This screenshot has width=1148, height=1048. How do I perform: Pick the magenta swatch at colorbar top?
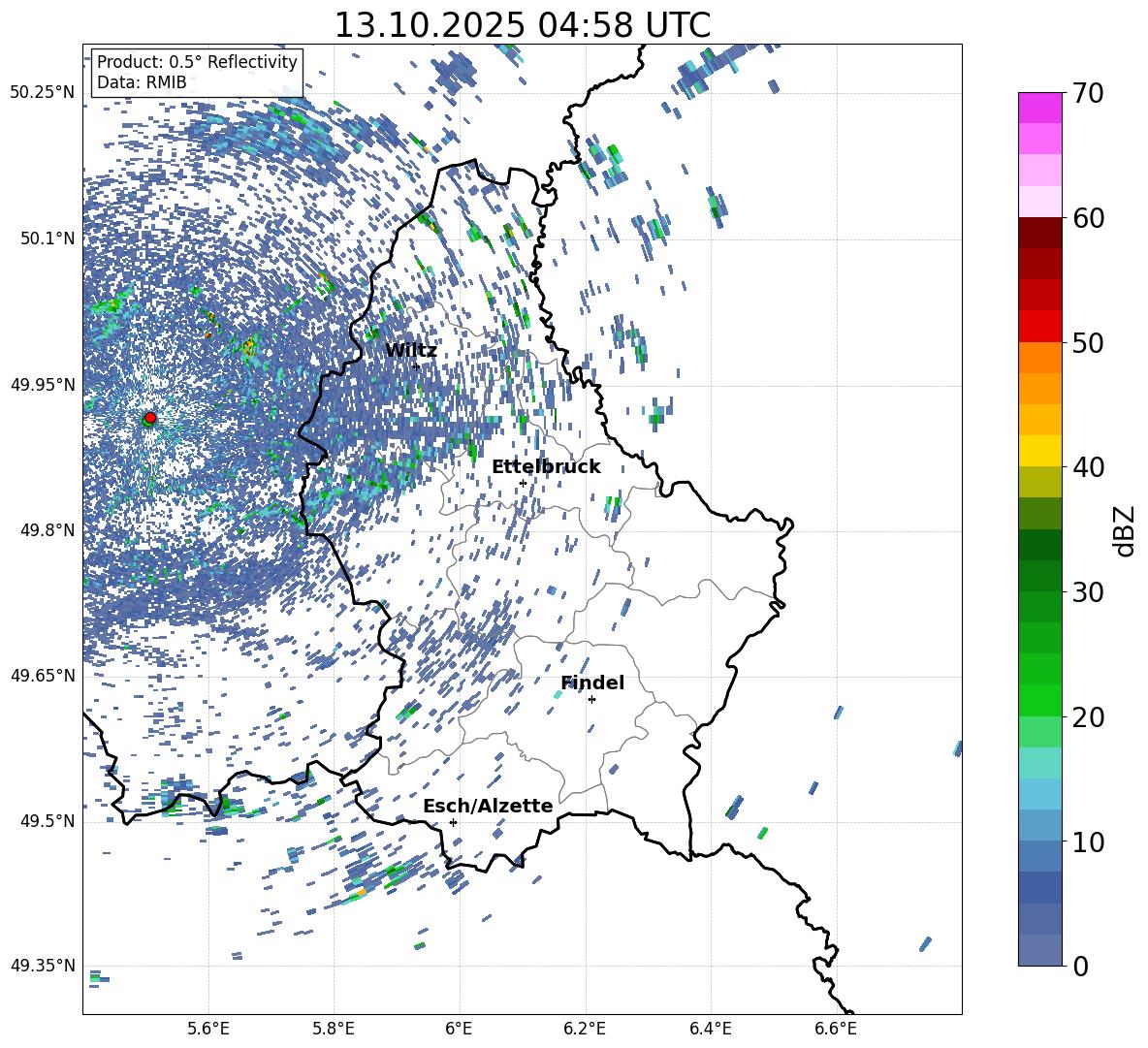1040,108
